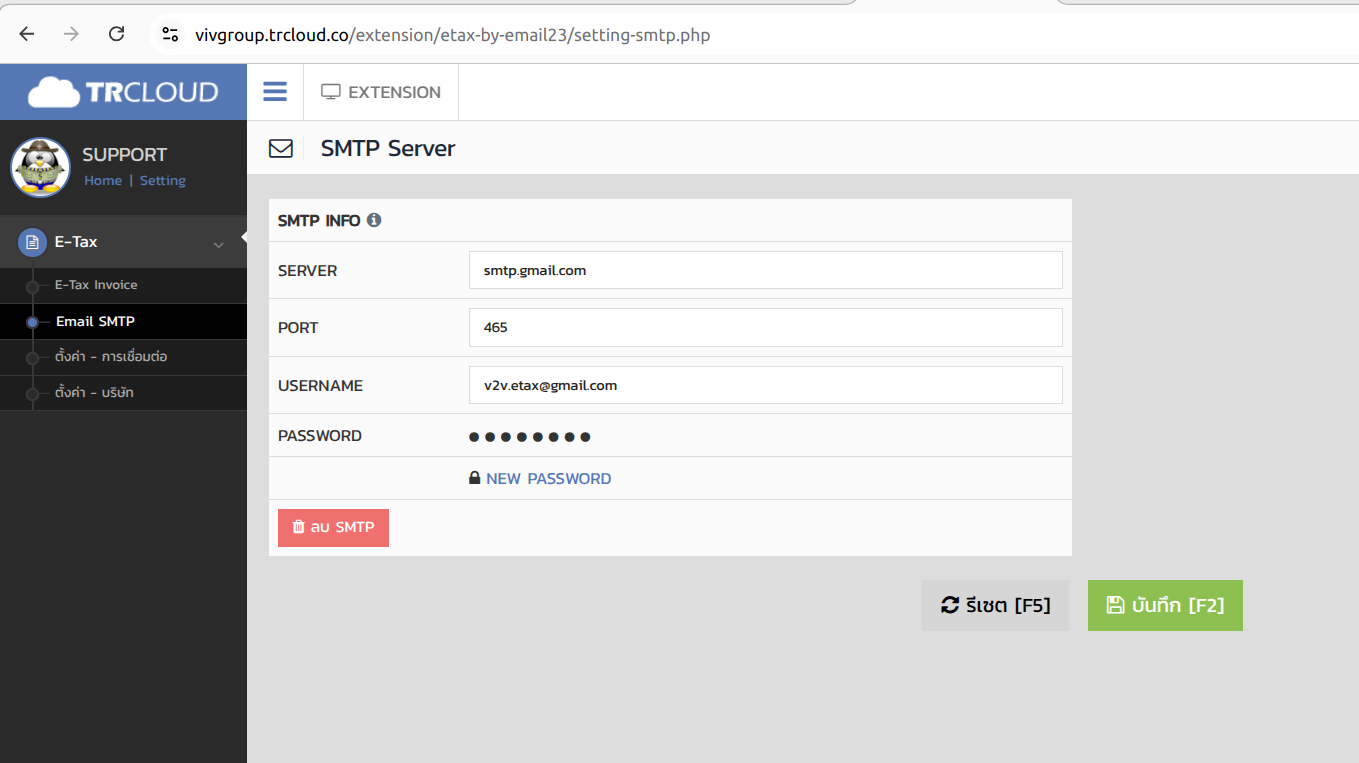Click the SMTP INFO heading text
The width and height of the screenshot is (1359, 763).
coord(319,220)
